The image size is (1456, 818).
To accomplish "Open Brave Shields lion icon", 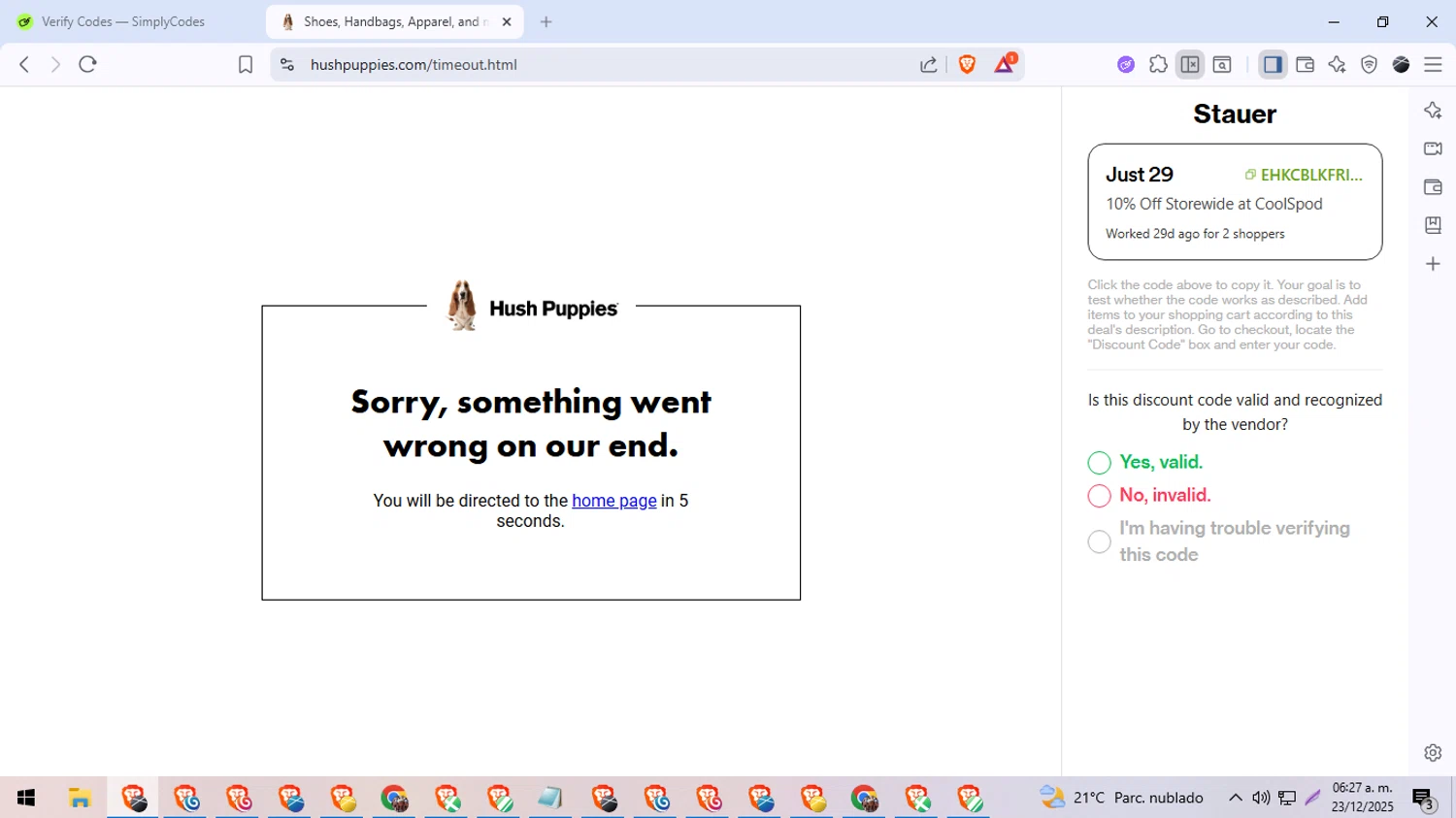I will coord(967,64).
